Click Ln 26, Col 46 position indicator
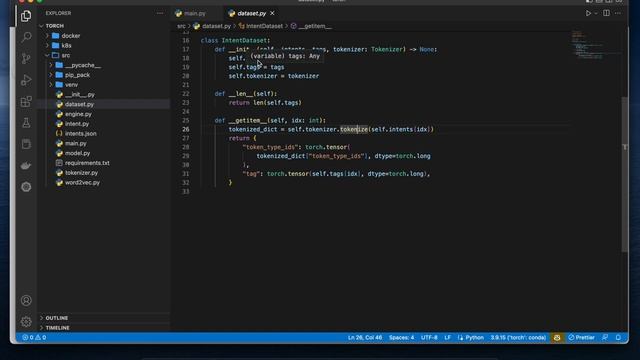The height and width of the screenshot is (360, 640). (x=365, y=338)
